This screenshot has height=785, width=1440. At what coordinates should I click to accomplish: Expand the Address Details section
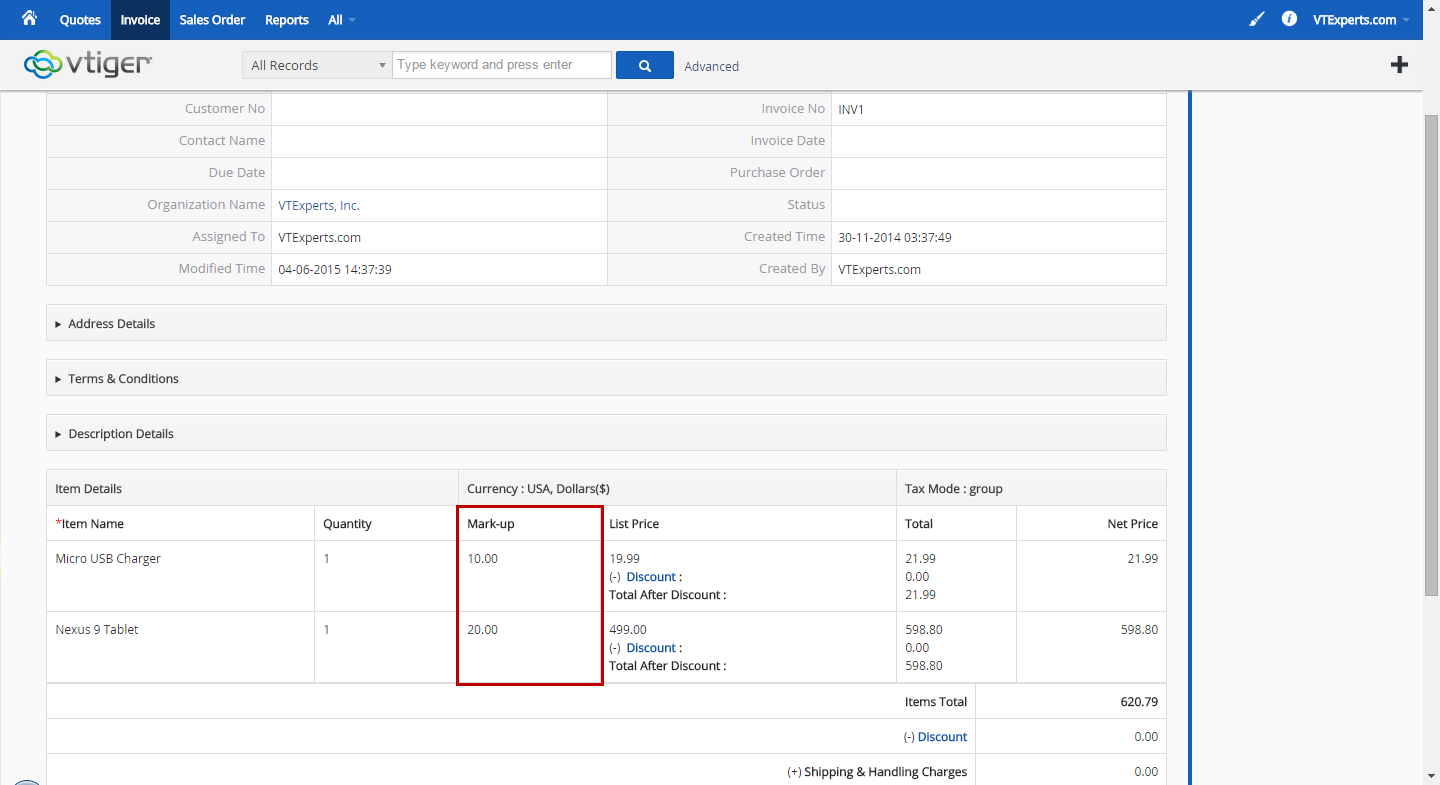[606, 323]
